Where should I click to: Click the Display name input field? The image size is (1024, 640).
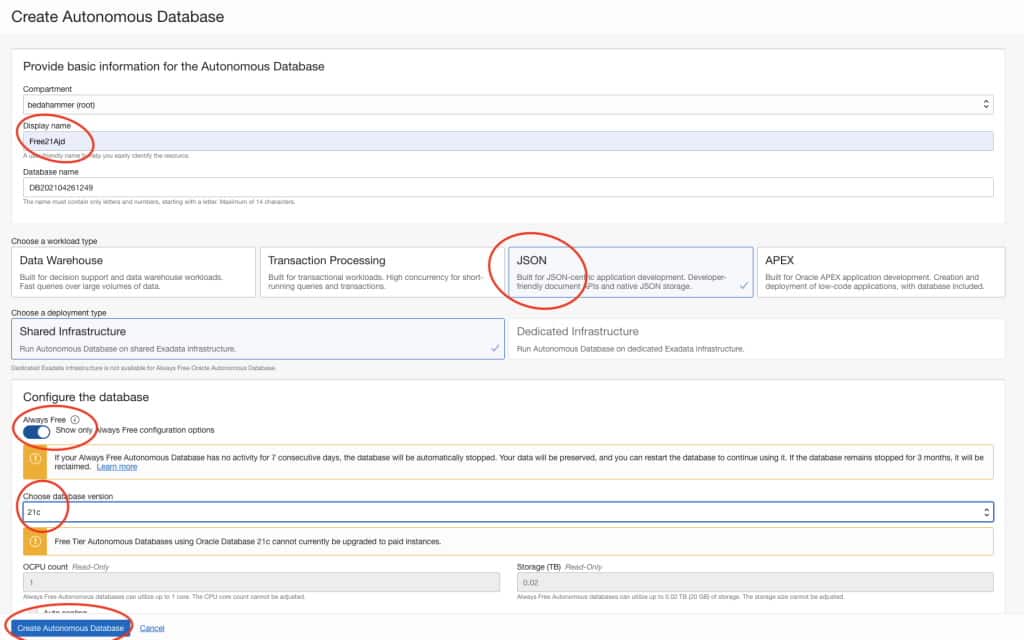click(500, 140)
